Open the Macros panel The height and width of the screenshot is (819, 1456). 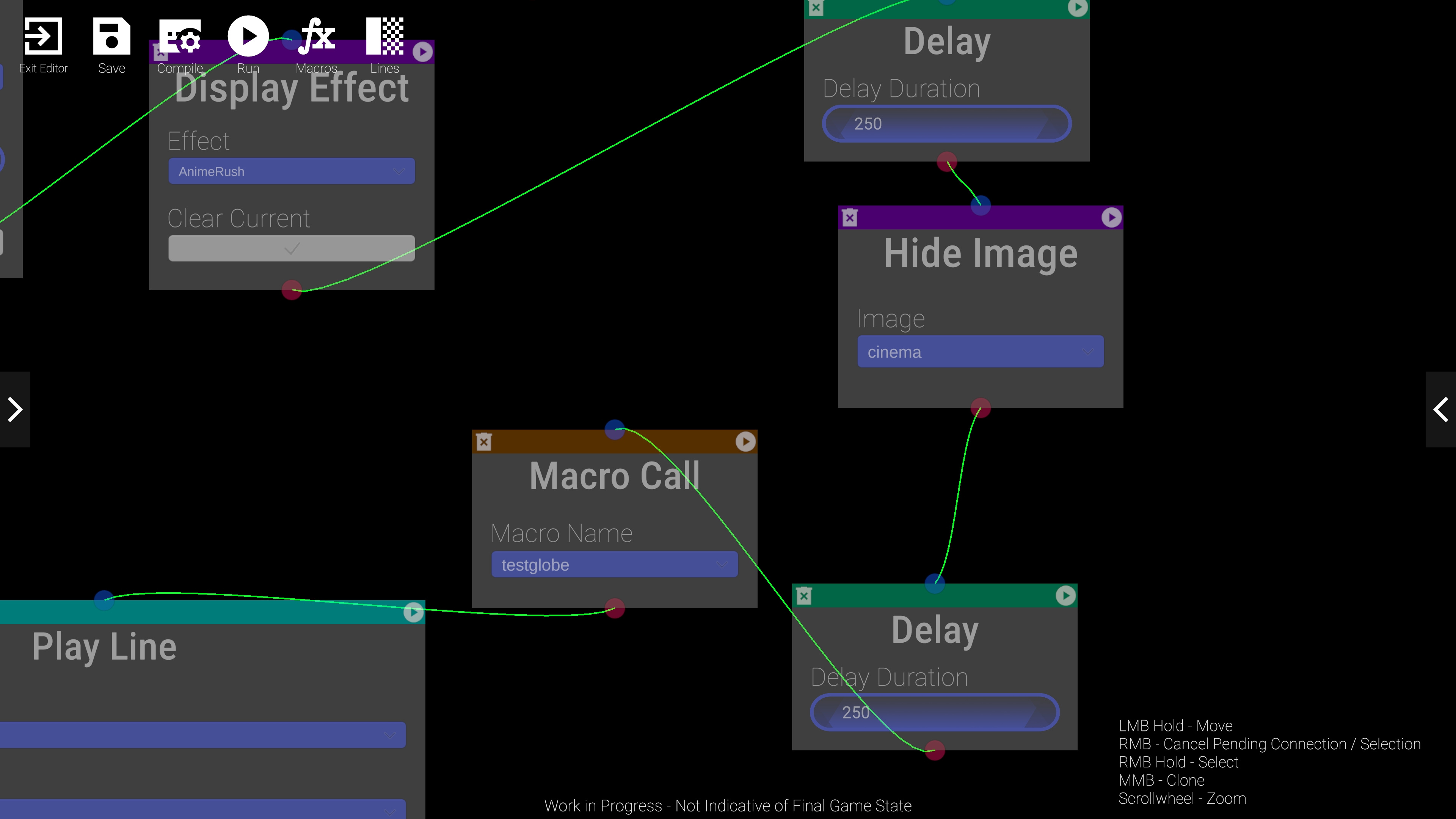click(317, 36)
